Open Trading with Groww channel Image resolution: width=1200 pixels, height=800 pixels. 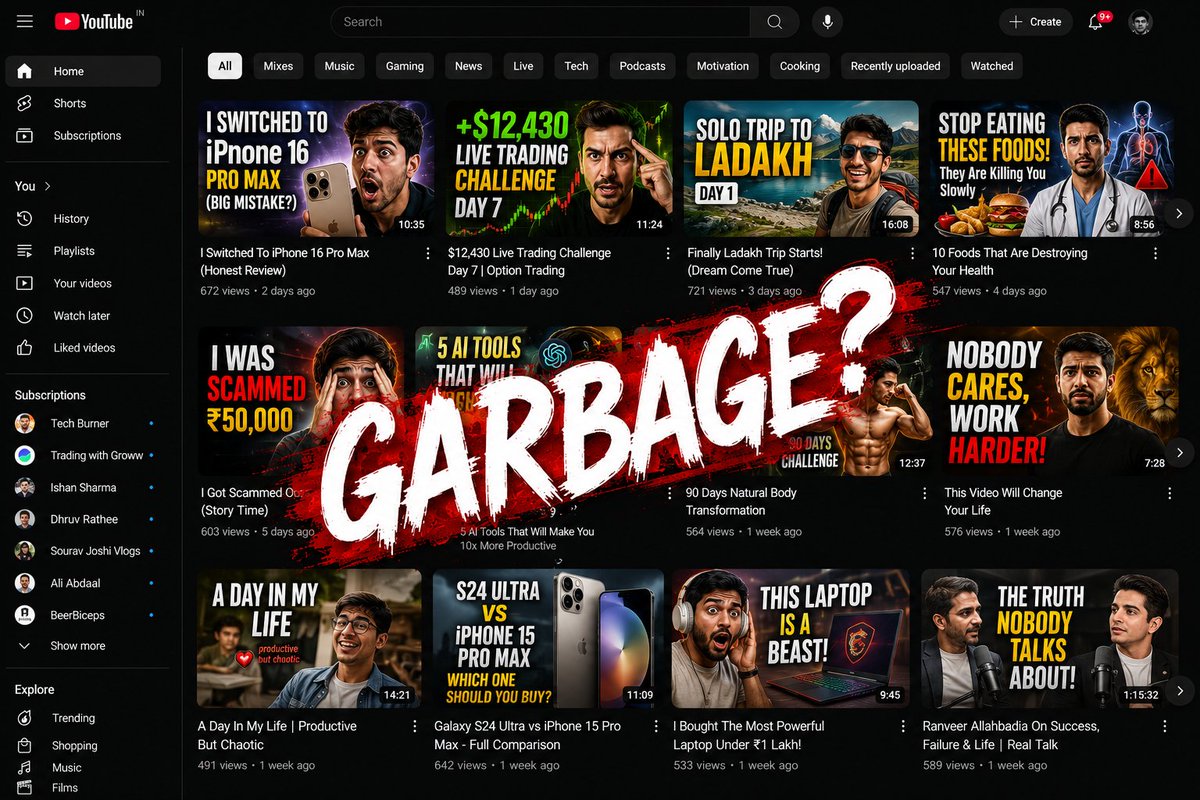[x=83, y=455]
